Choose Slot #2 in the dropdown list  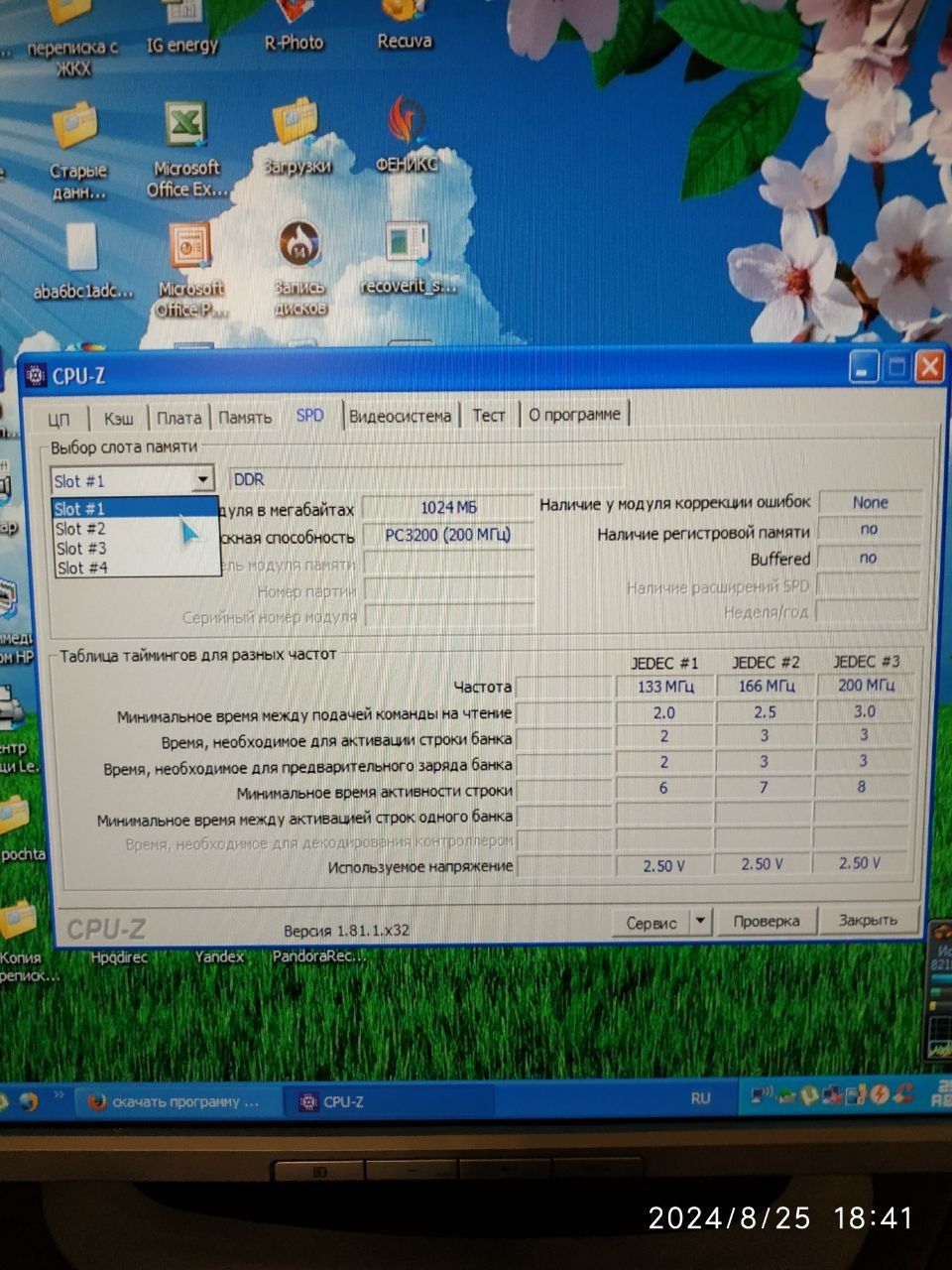(135, 528)
